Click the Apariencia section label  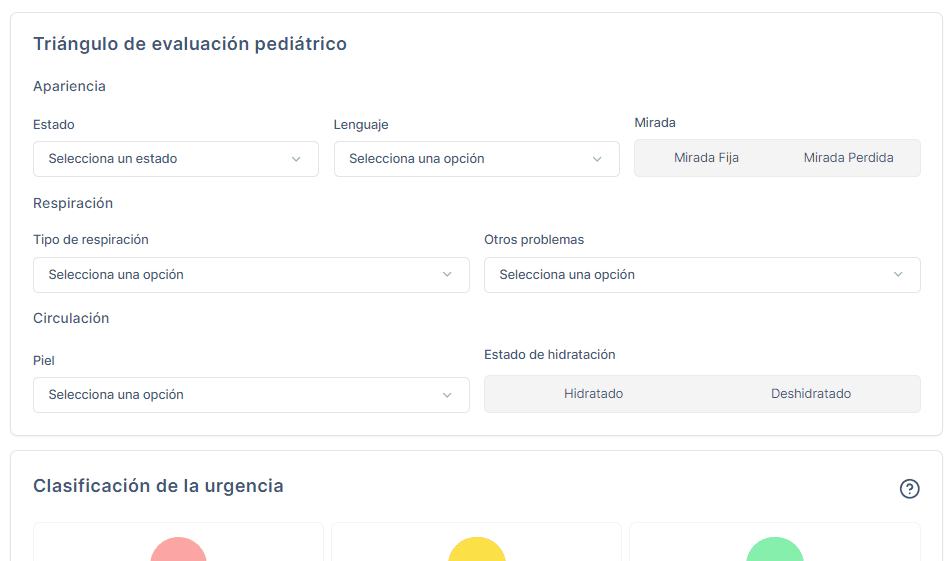(69, 87)
